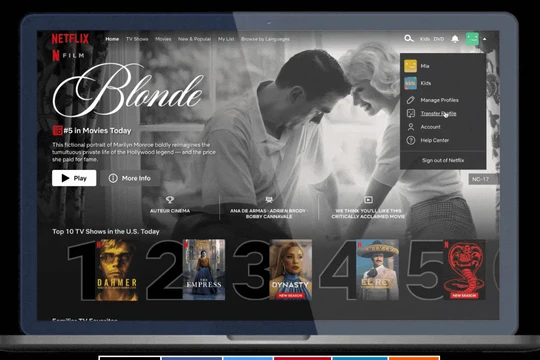Go to TV Shows
The width and height of the screenshot is (540, 360).
point(137,39)
